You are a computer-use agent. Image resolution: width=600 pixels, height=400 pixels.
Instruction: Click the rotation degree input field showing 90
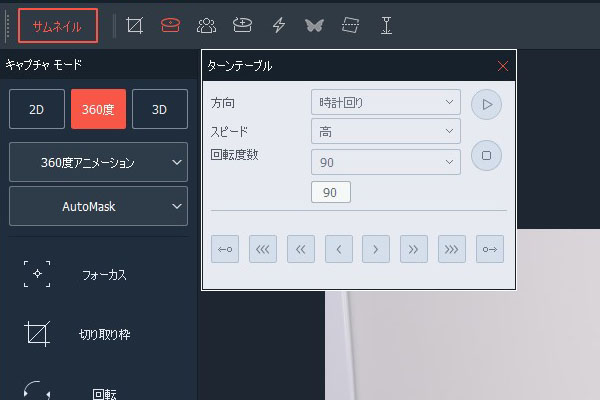pyautogui.click(x=331, y=191)
